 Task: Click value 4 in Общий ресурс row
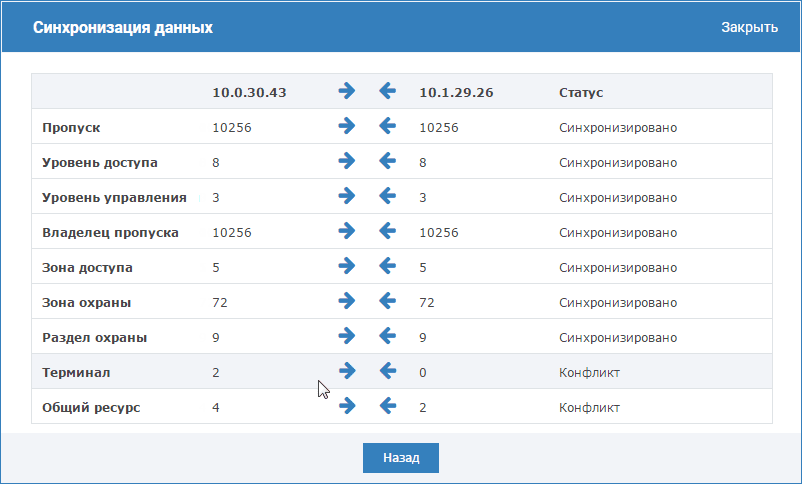(216, 408)
